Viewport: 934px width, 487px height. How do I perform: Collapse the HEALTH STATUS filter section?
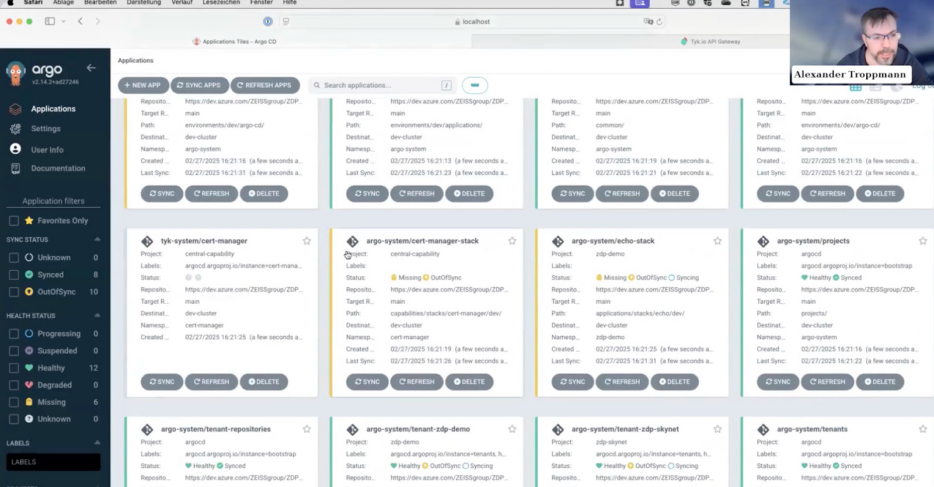pos(97,316)
